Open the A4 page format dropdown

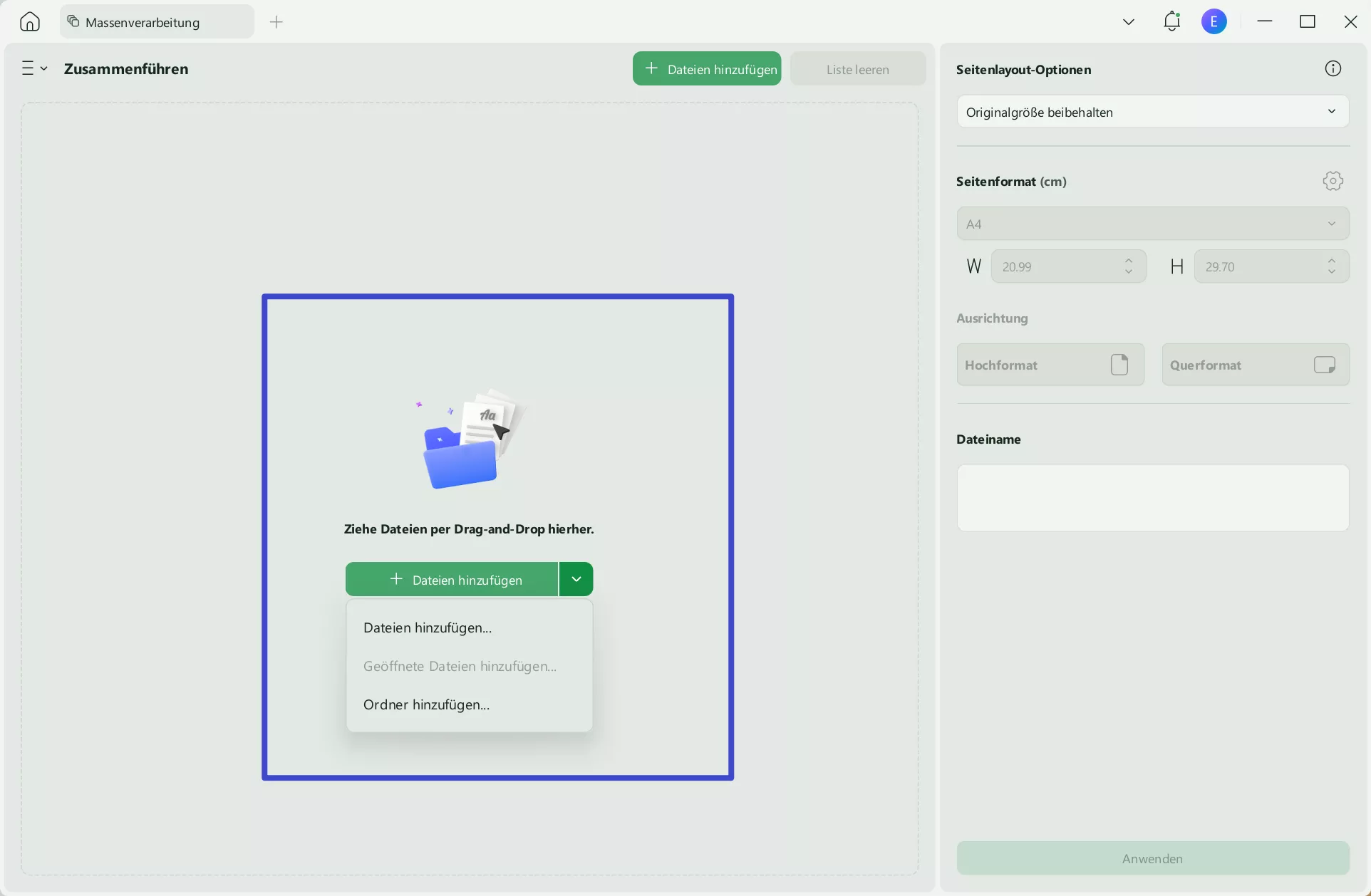point(1152,224)
